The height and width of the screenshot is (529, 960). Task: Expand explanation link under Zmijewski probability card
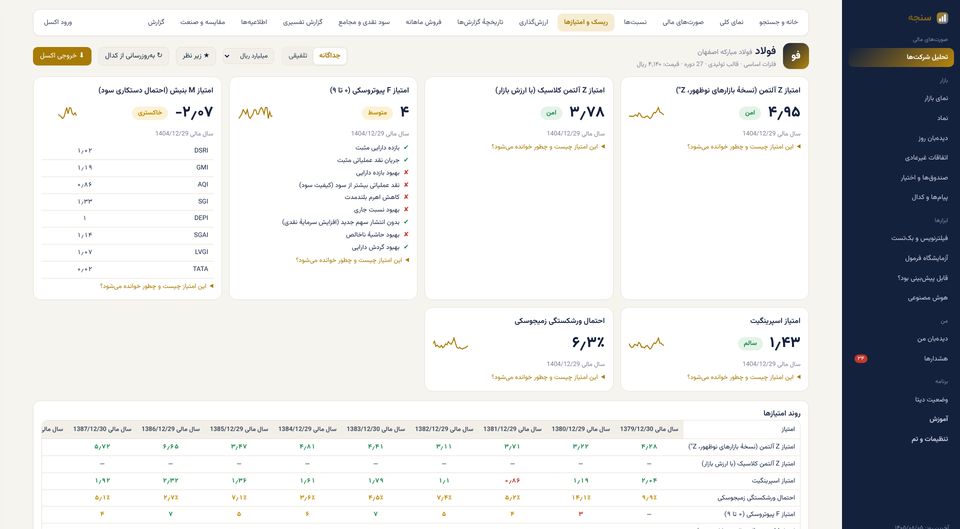click(x=548, y=377)
